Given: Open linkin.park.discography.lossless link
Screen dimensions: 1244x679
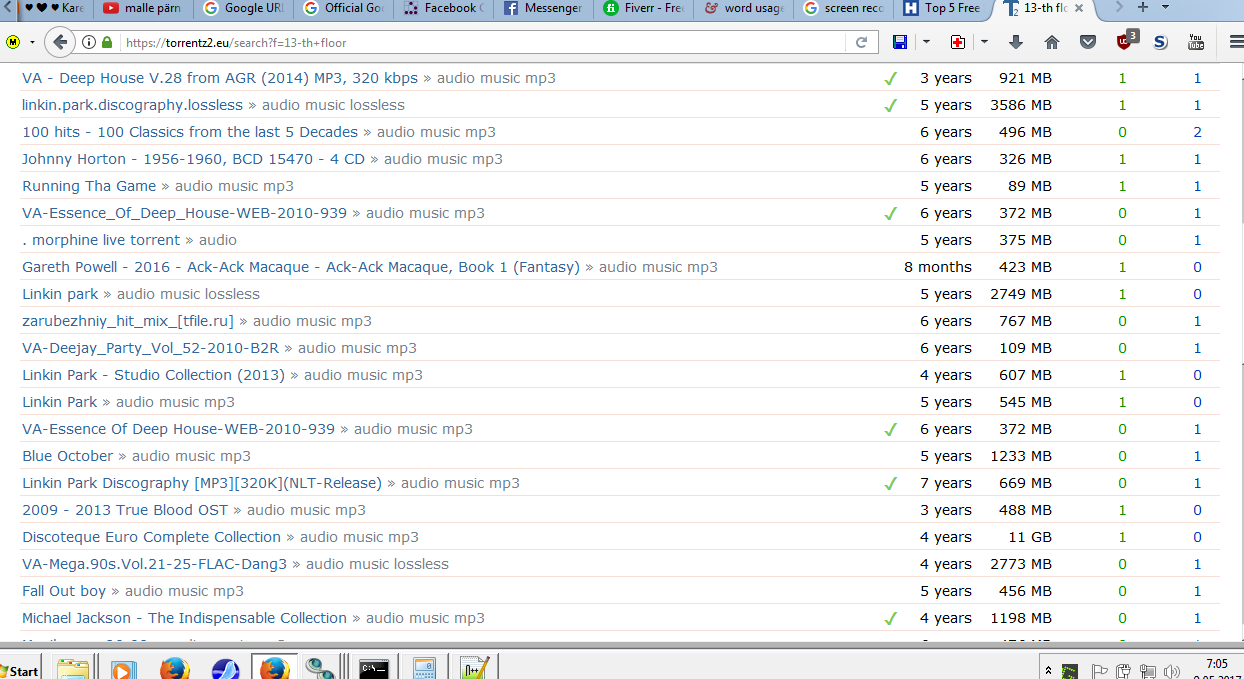Looking at the screenshot, I should [x=132, y=105].
